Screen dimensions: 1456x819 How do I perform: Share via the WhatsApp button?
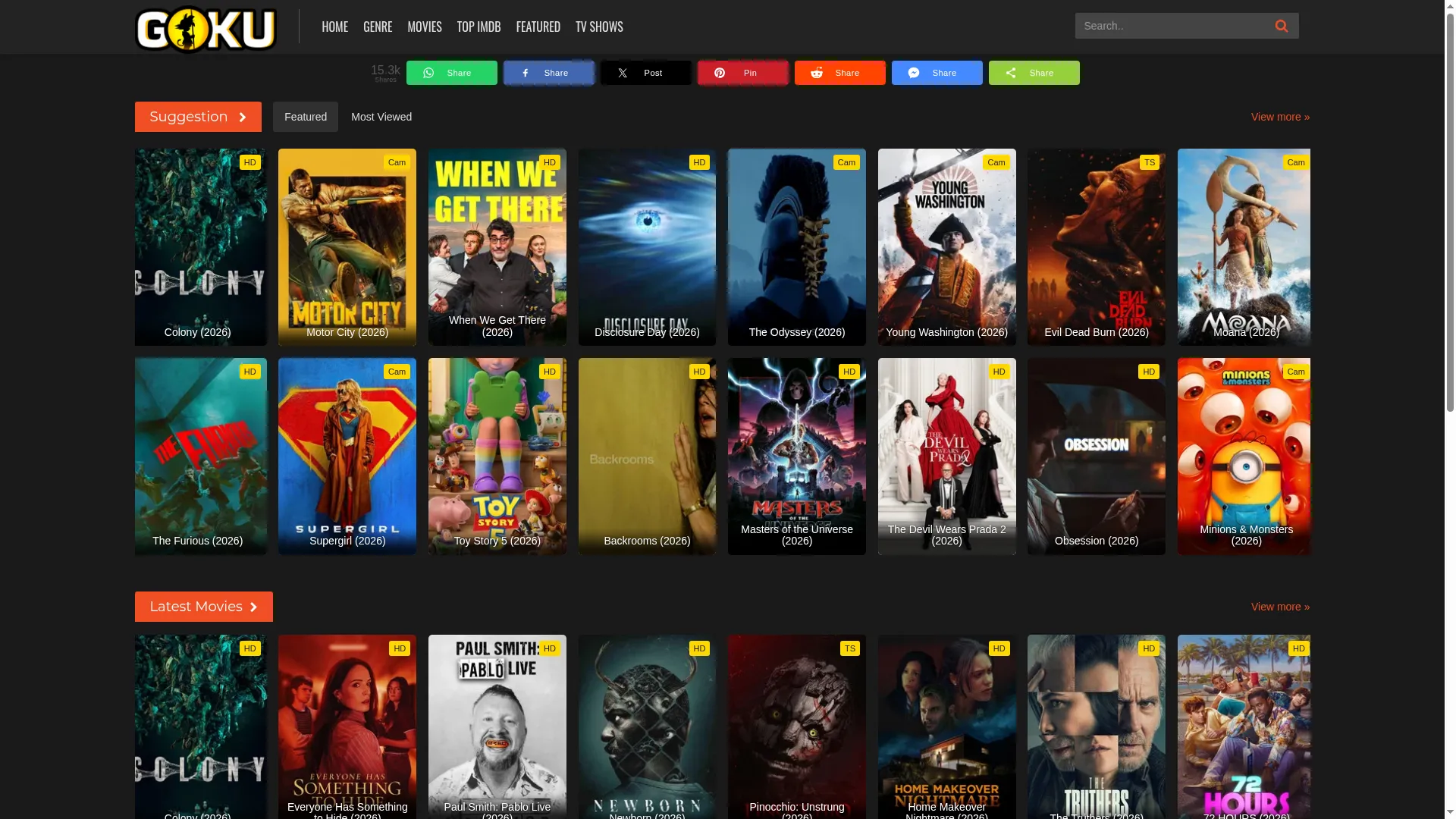[452, 73]
